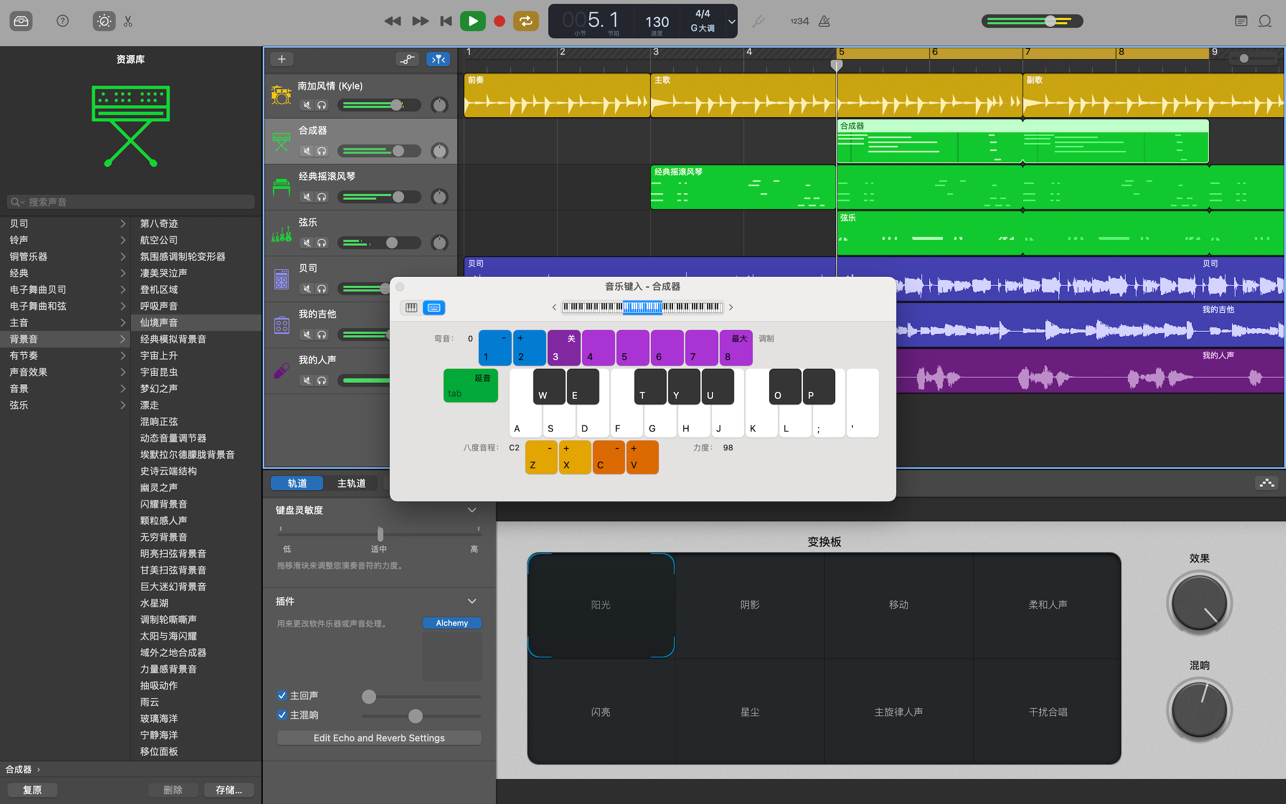Image resolution: width=1286 pixels, height=804 pixels.
Task: Open the Scissors editor icon
Action: 128,21
